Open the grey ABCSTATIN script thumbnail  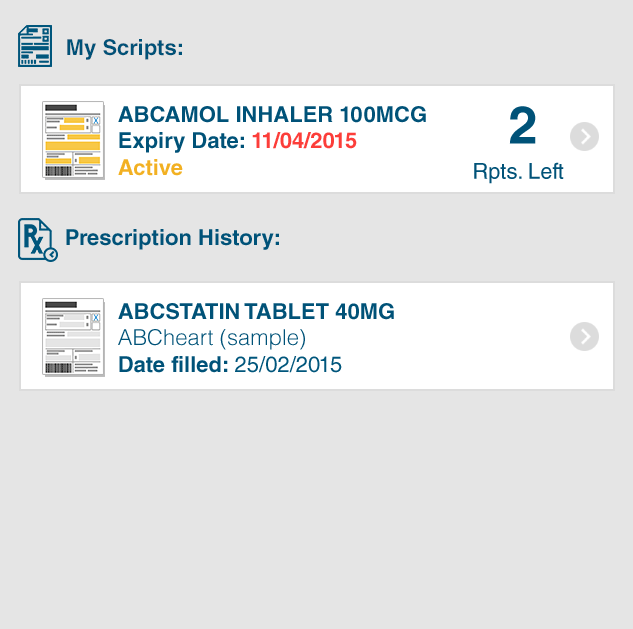pyautogui.click(x=73, y=337)
